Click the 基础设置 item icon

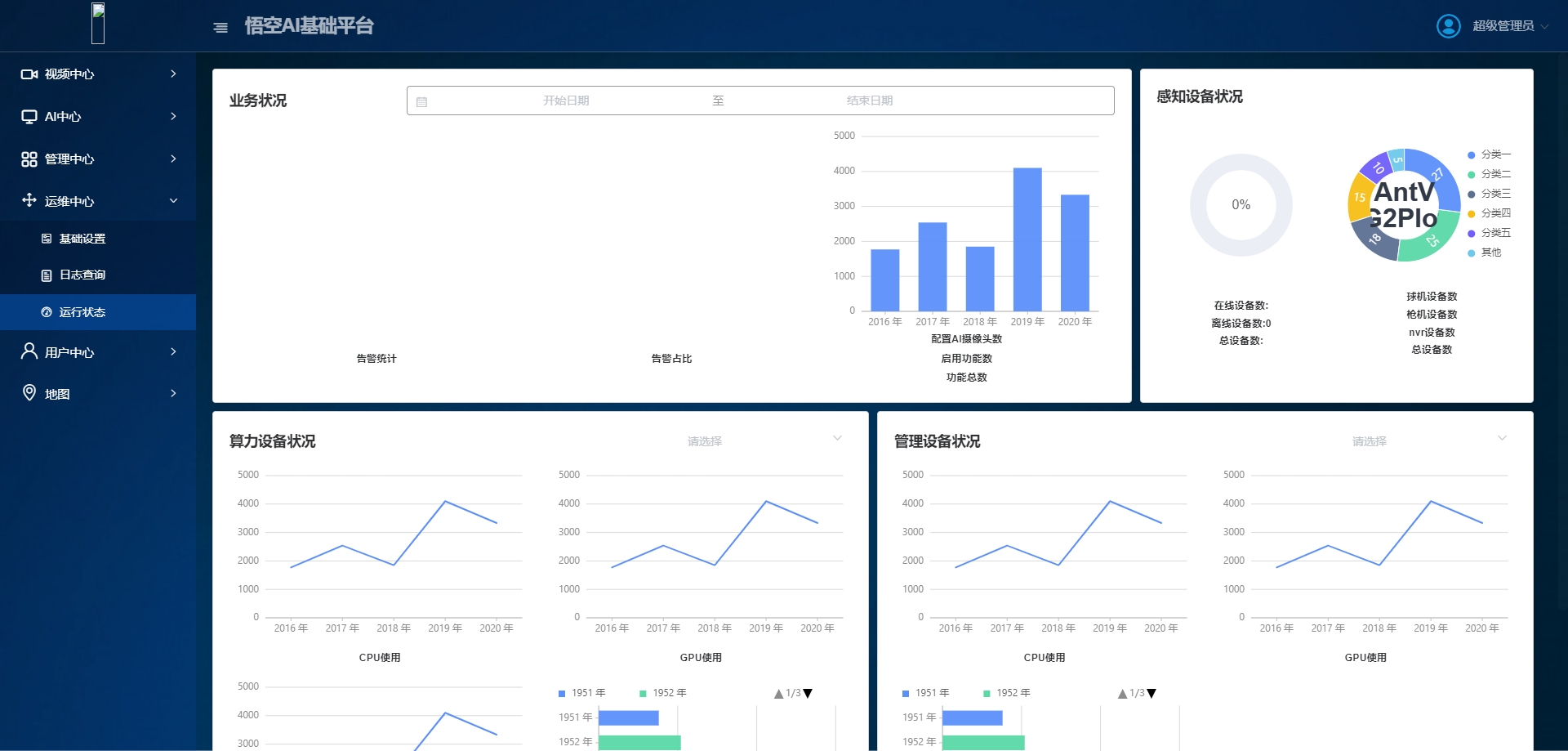(47, 239)
